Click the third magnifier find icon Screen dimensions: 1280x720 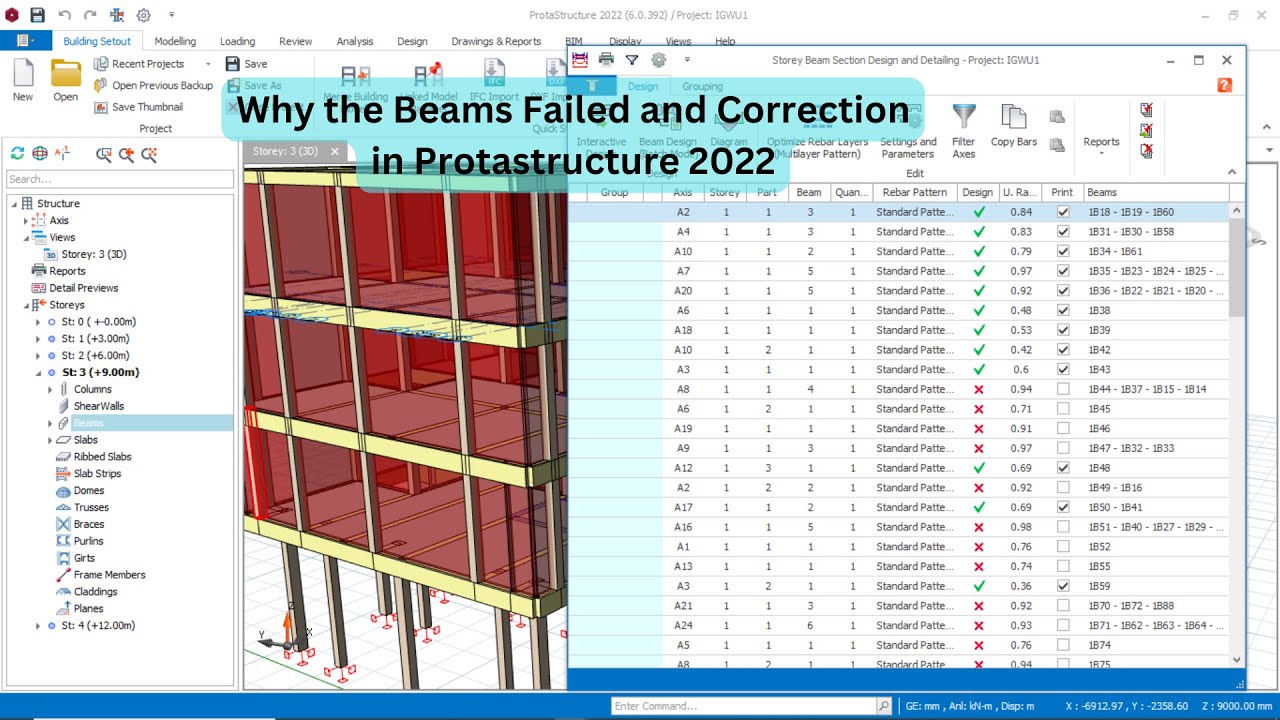tap(149, 154)
